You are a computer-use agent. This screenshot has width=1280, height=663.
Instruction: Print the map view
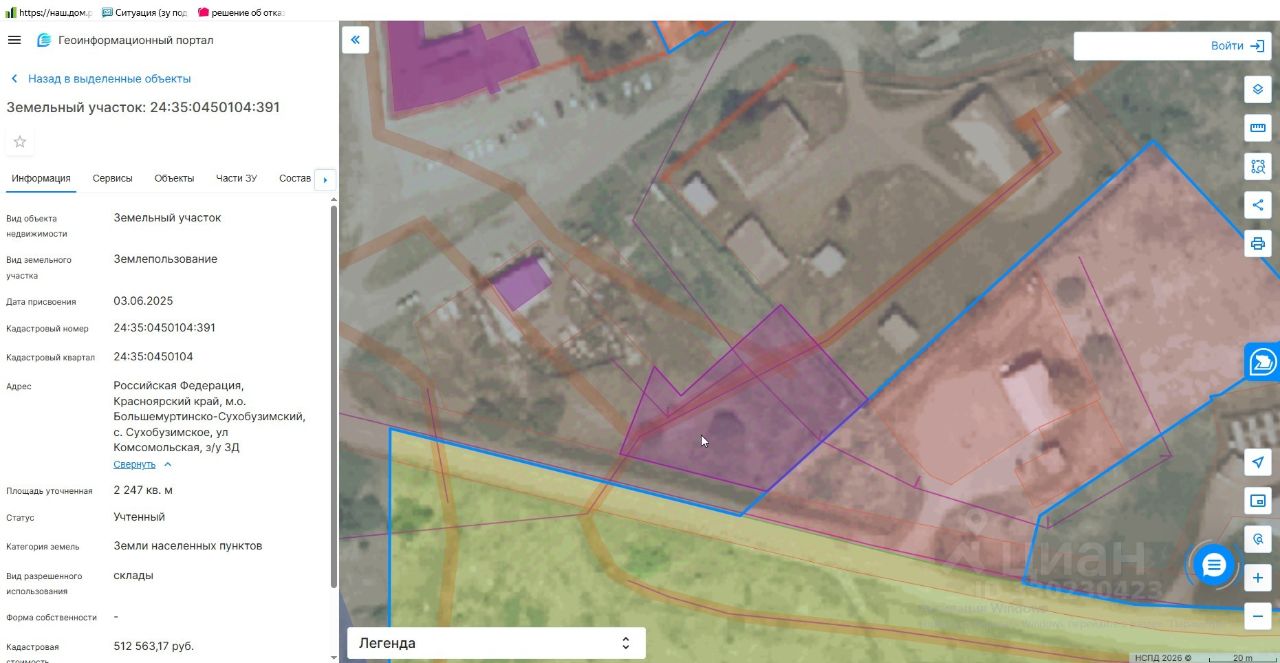coord(1258,243)
